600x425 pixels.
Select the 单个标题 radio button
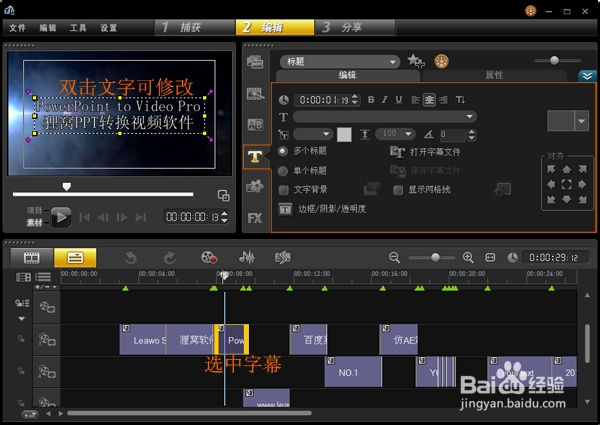(283, 171)
